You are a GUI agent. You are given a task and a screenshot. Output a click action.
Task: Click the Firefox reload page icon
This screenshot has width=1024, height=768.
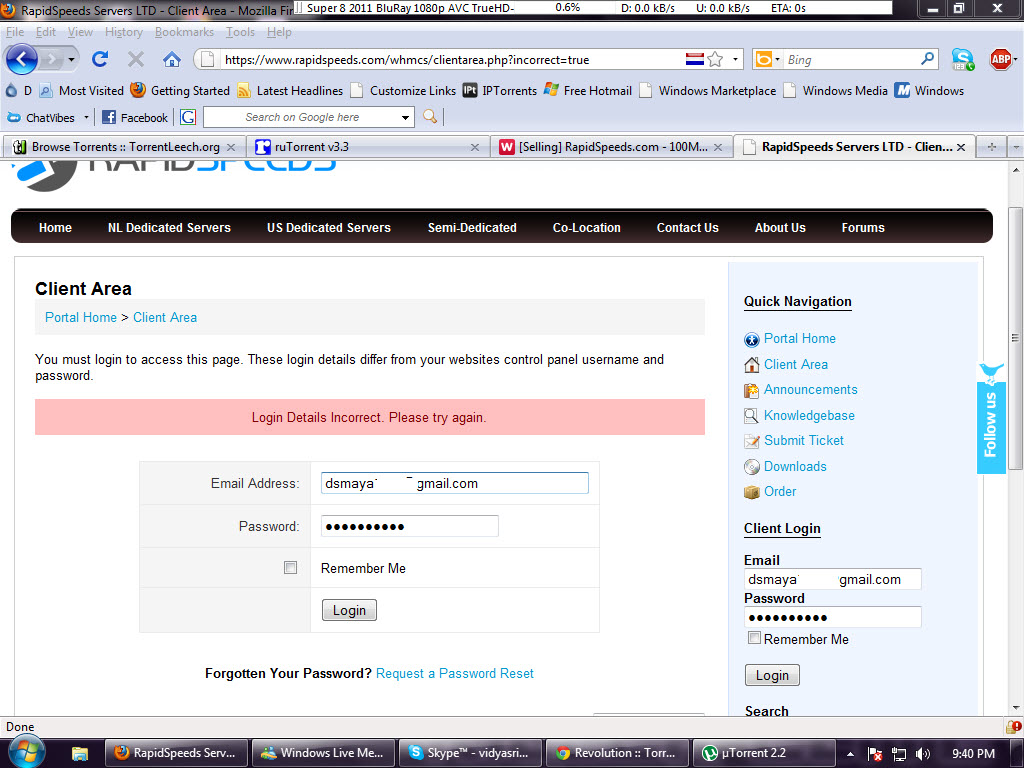tap(99, 59)
